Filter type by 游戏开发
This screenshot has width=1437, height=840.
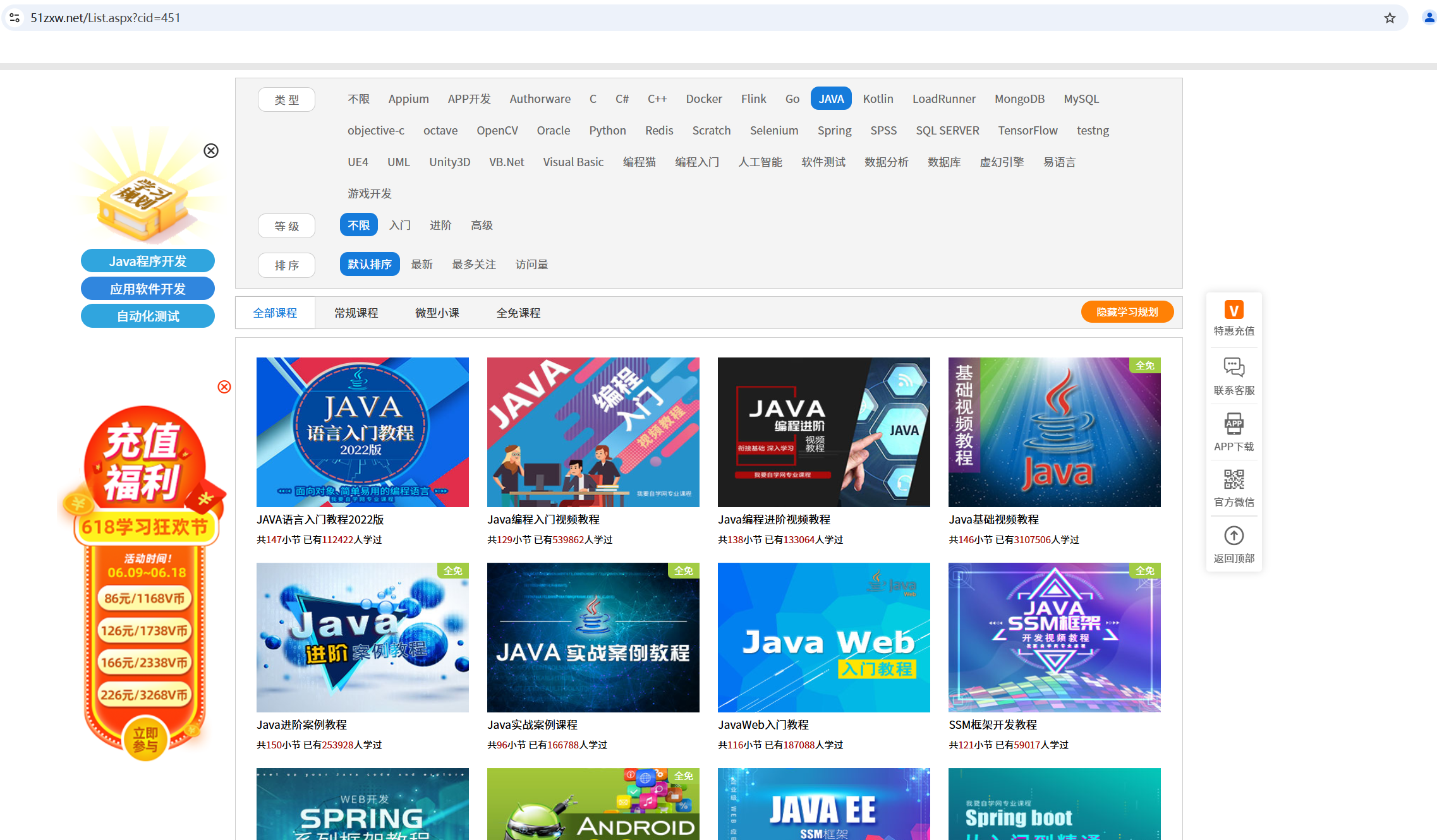(370, 193)
